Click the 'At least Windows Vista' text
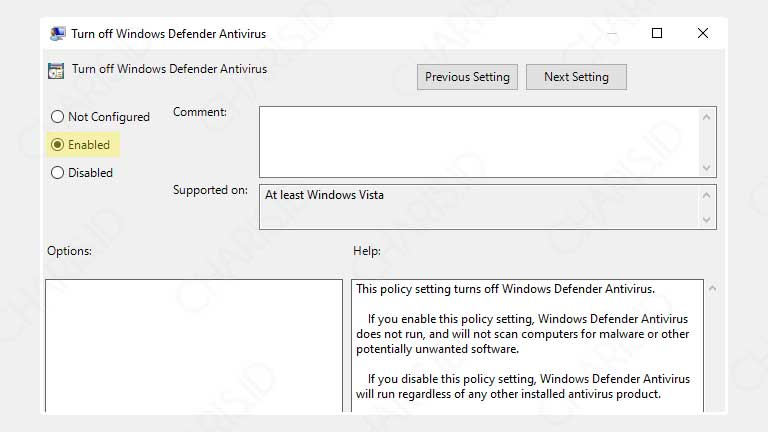This screenshot has height=432, width=768. click(324, 195)
